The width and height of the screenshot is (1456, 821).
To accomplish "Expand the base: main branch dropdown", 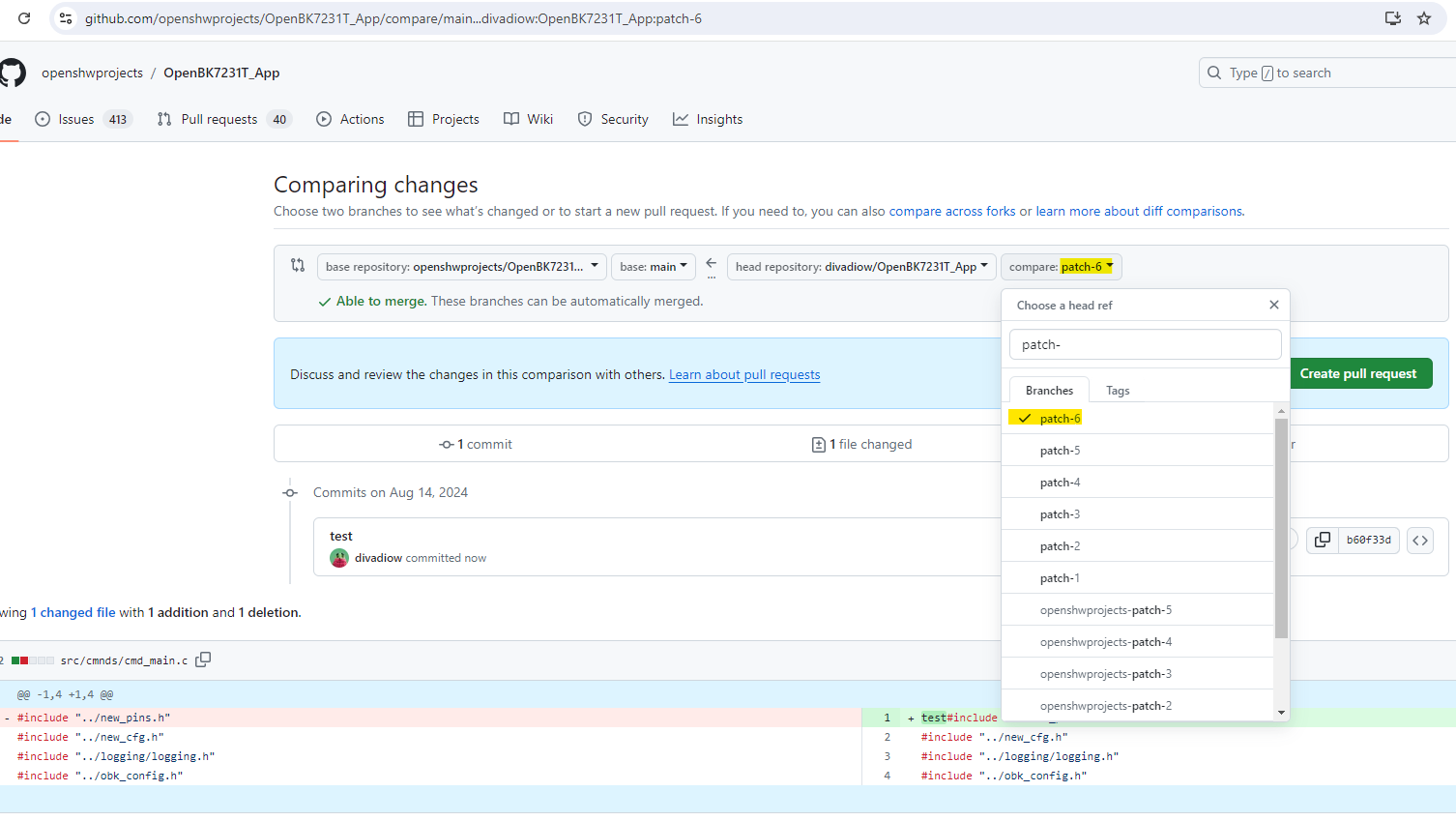I will (654, 267).
